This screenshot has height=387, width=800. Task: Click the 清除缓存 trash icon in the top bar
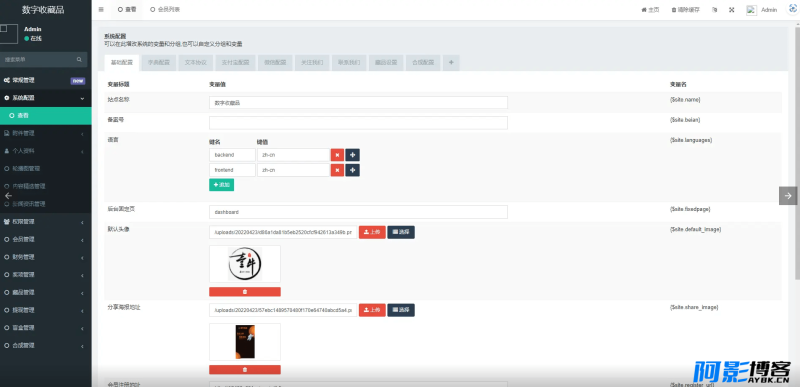pyautogui.click(x=673, y=10)
